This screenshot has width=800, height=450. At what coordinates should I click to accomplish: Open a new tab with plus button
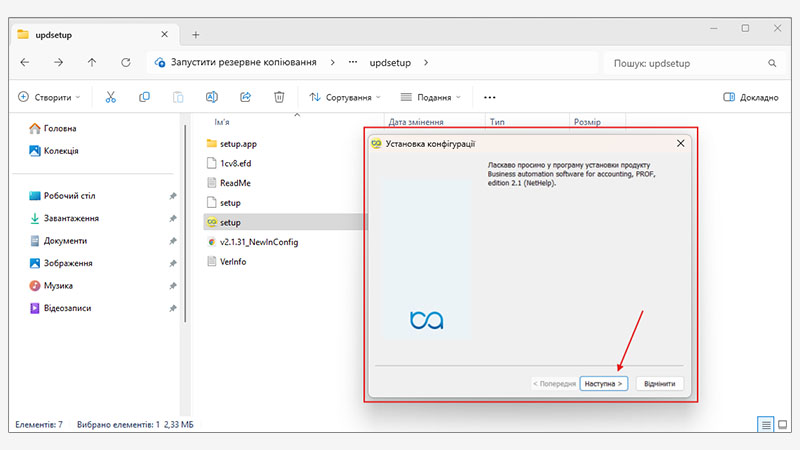pyautogui.click(x=196, y=34)
